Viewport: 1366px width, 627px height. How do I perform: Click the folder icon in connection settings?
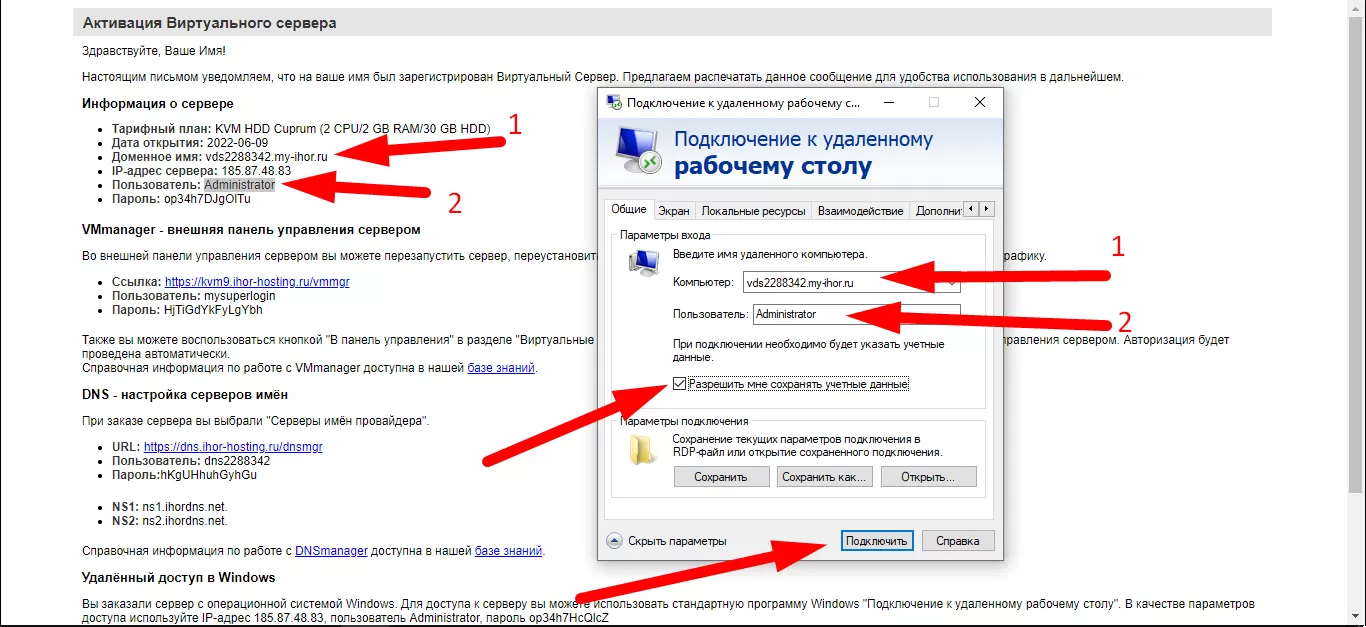641,450
